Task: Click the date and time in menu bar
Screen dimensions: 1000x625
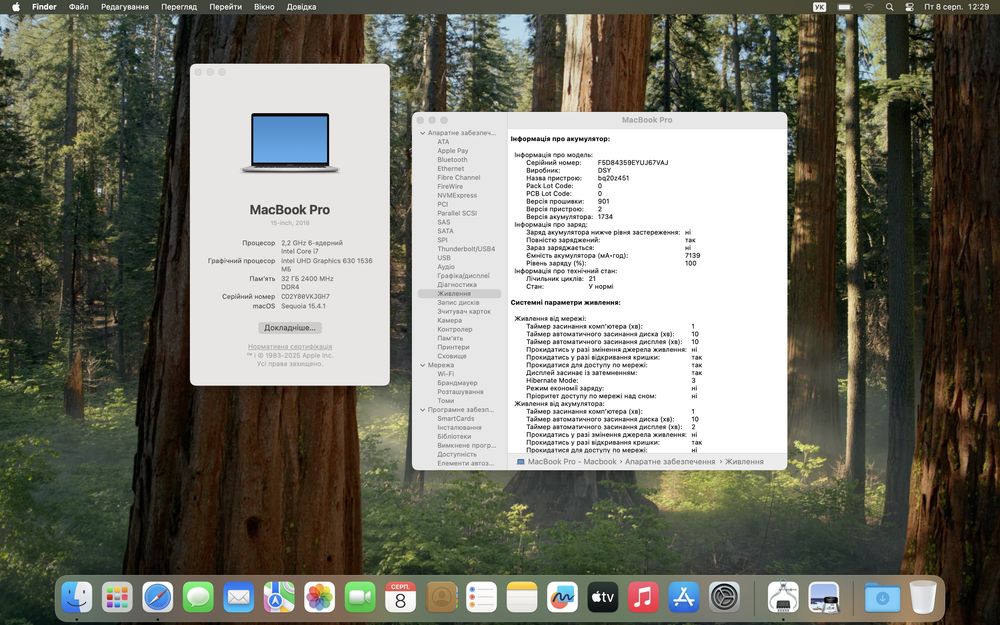Action: [957, 6]
